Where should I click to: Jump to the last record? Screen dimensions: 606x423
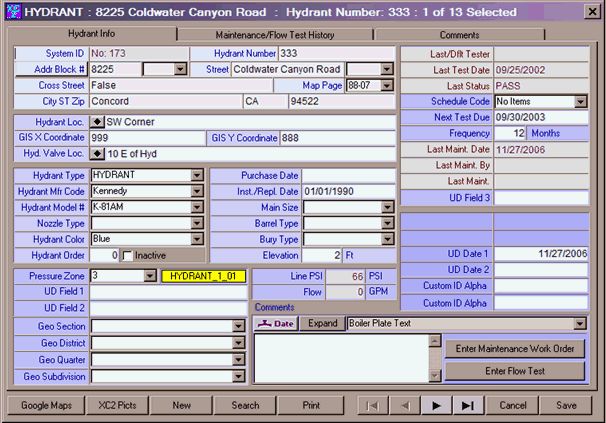pos(468,406)
